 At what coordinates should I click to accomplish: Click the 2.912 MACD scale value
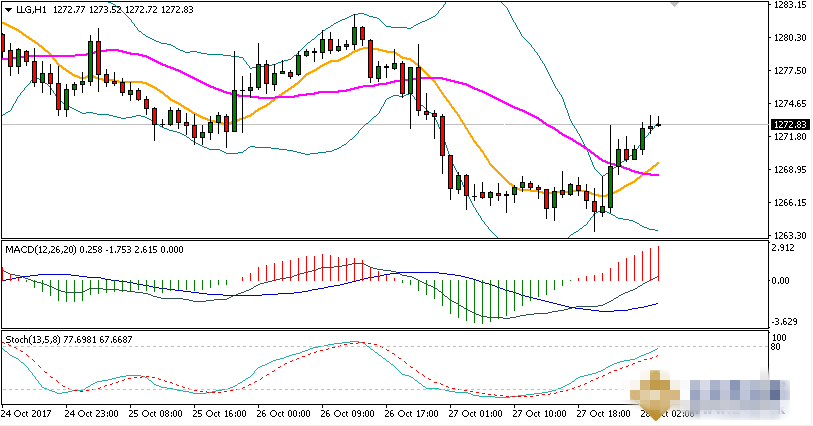(783, 246)
